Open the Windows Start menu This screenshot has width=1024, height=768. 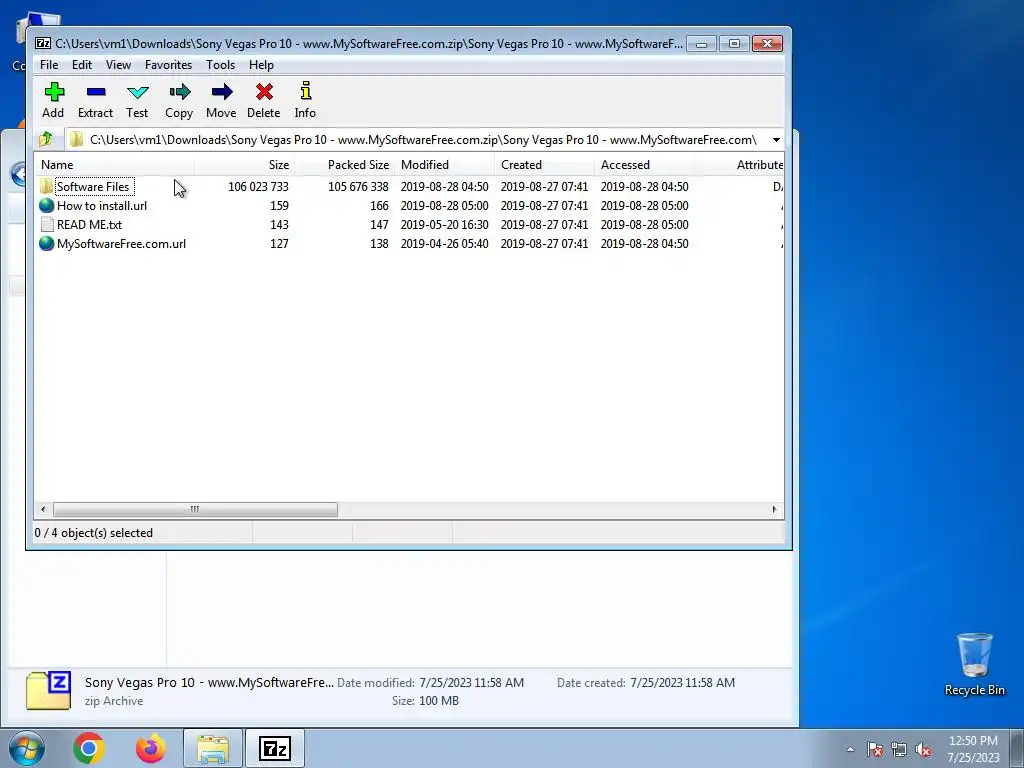(27, 748)
